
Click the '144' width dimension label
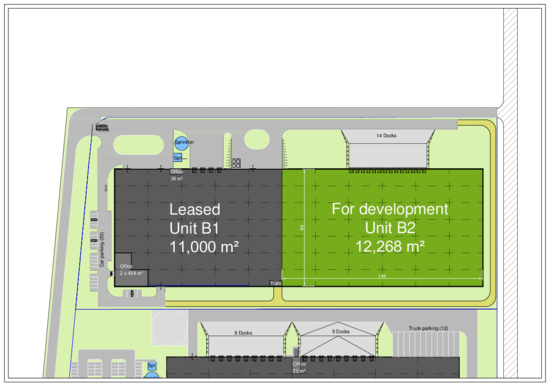pos(382,276)
